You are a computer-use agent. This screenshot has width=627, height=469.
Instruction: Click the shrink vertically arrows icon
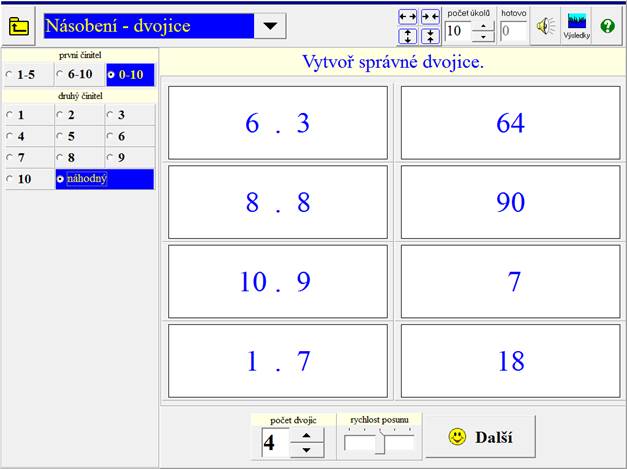[x=430, y=36]
